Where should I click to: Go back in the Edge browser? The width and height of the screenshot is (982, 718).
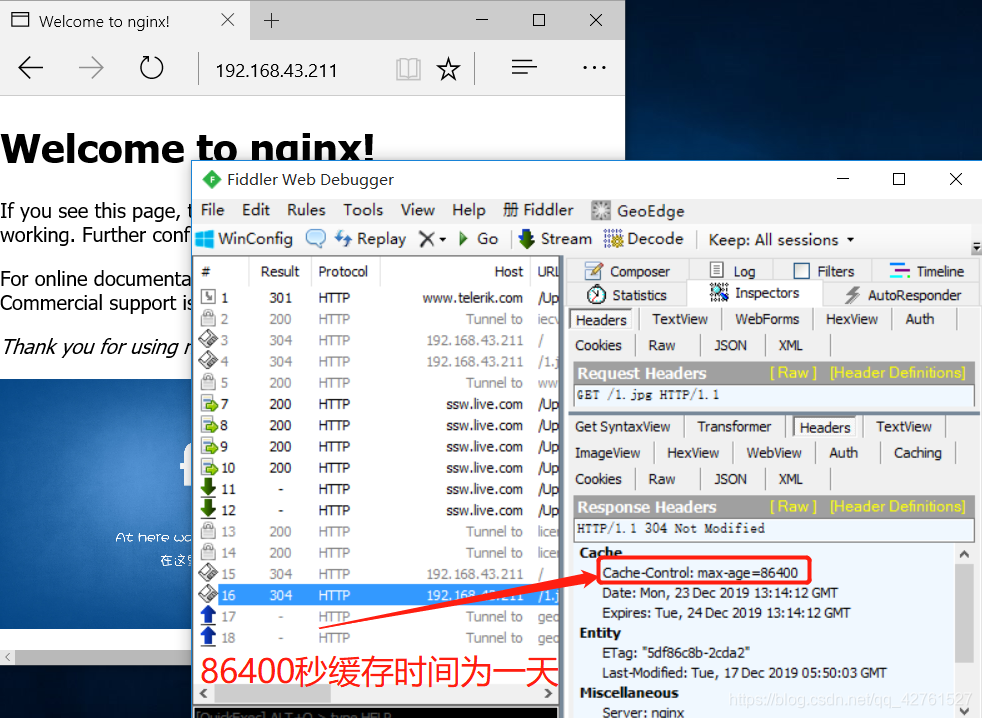[x=31, y=68]
